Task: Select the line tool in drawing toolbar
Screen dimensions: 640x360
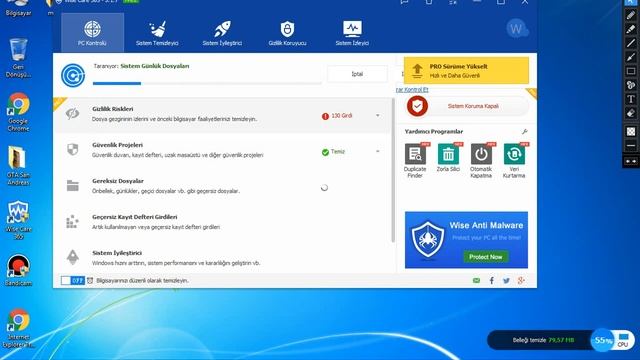Action: pyautogui.click(x=631, y=43)
